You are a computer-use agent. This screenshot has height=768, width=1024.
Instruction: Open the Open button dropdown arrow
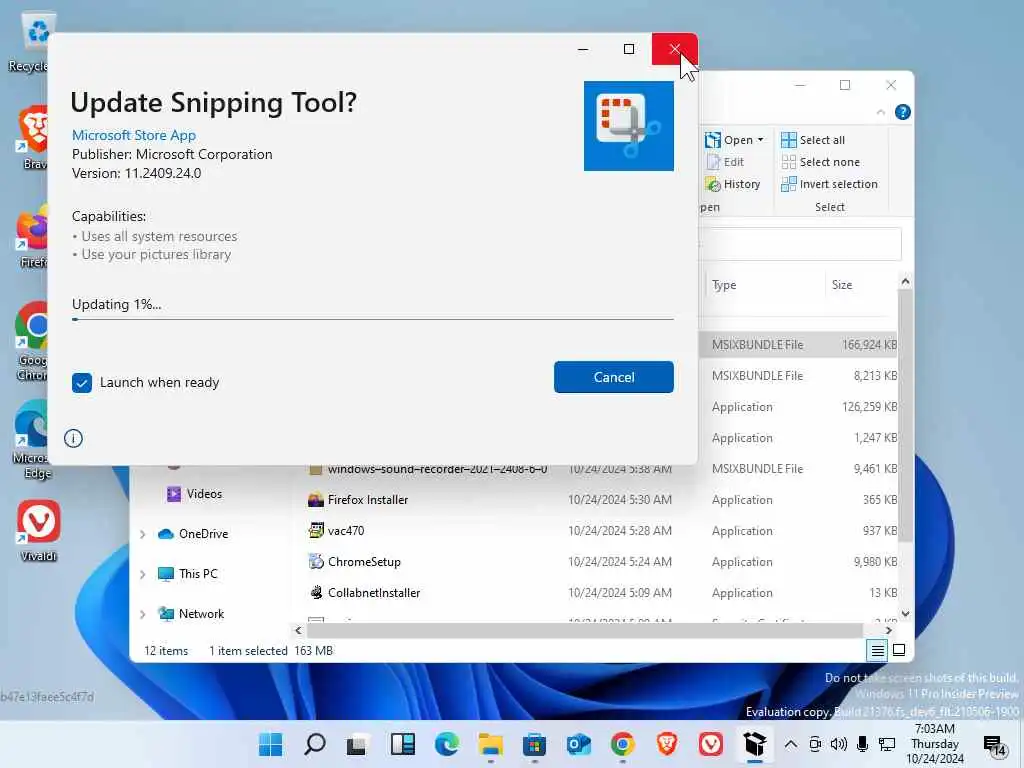[x=760, y=140]
